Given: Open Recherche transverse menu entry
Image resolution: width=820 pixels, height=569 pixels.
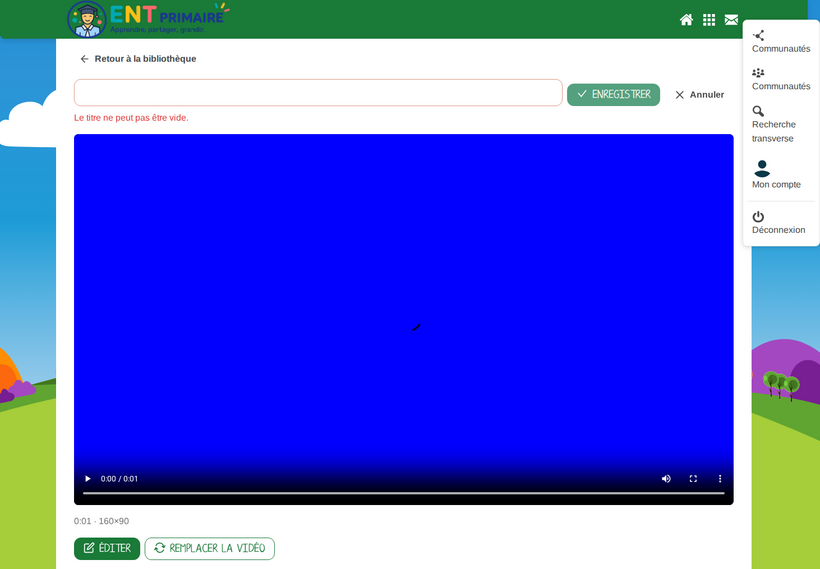Looking at the screenshot, I should click(x=774, y=124).
